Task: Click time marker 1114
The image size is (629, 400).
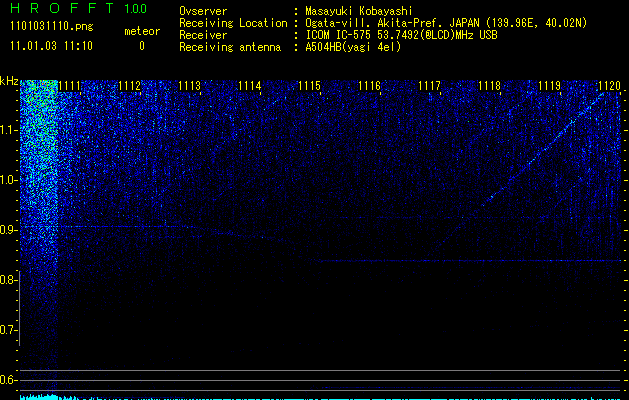Action: click(x=250, y=86)
